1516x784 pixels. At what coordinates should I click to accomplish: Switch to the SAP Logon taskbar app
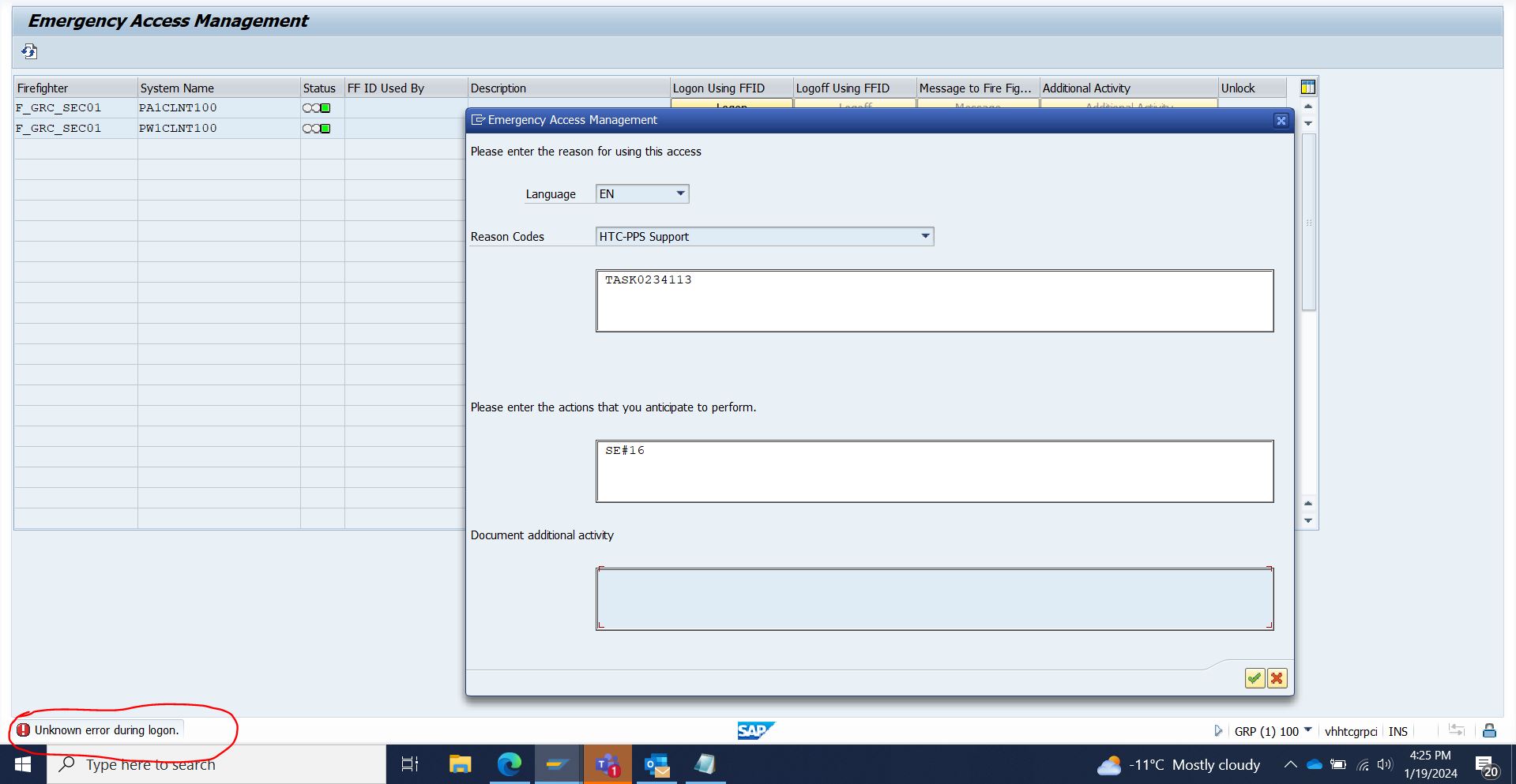(x=558, y=764)
